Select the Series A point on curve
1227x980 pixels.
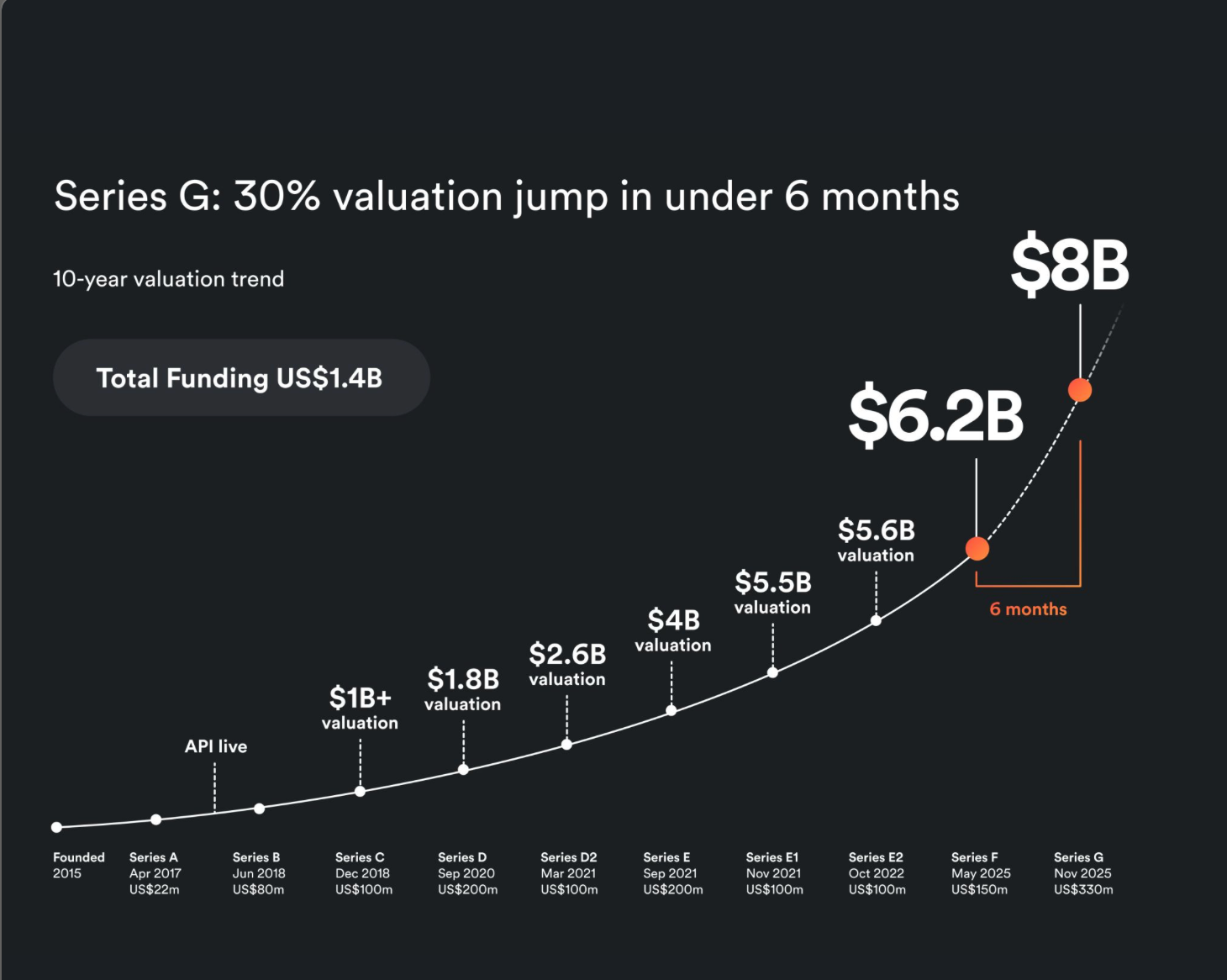pyautogui.click(x=155, y=819)
